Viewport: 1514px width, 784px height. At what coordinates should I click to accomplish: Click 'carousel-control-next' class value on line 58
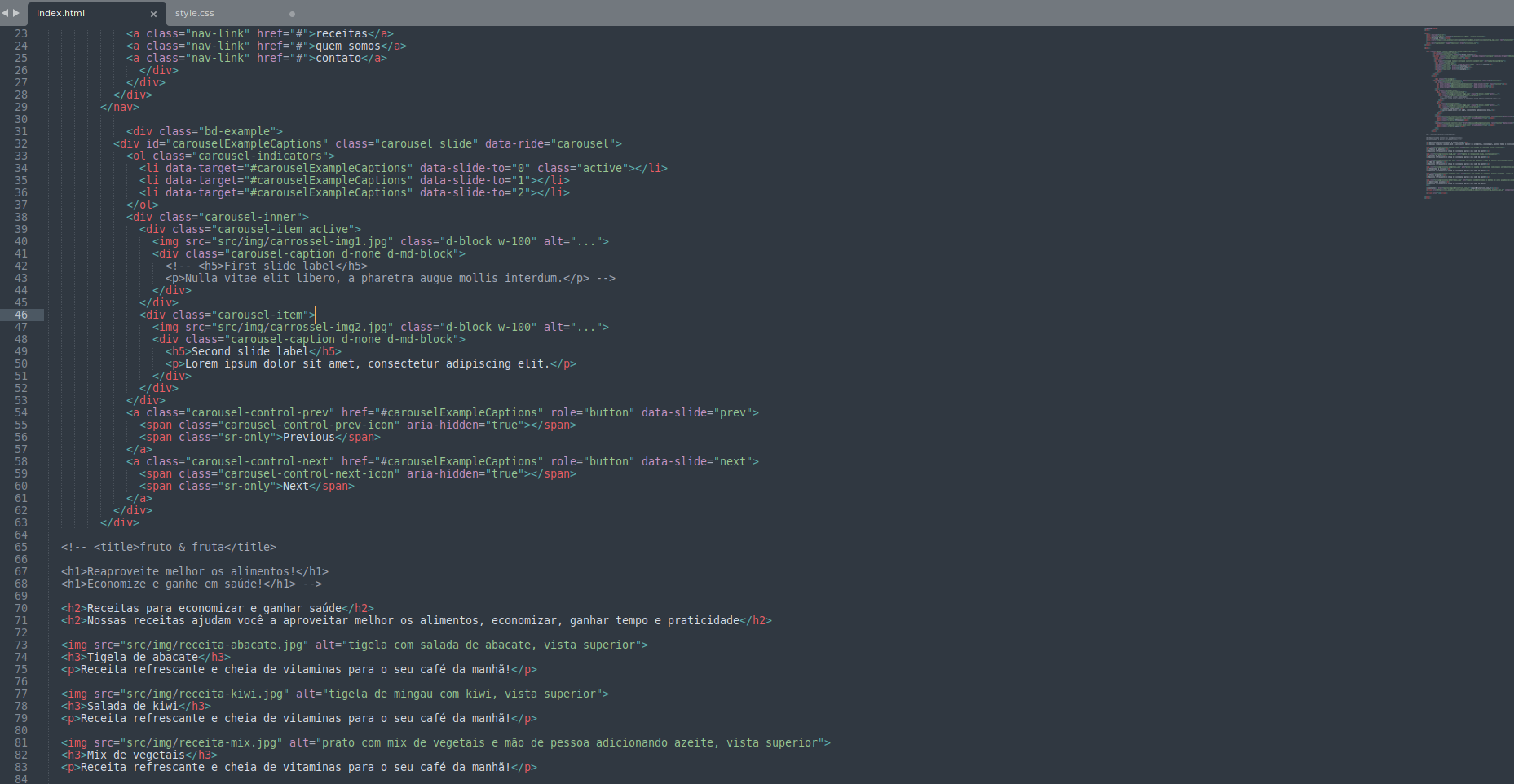(x=260, y=461)
